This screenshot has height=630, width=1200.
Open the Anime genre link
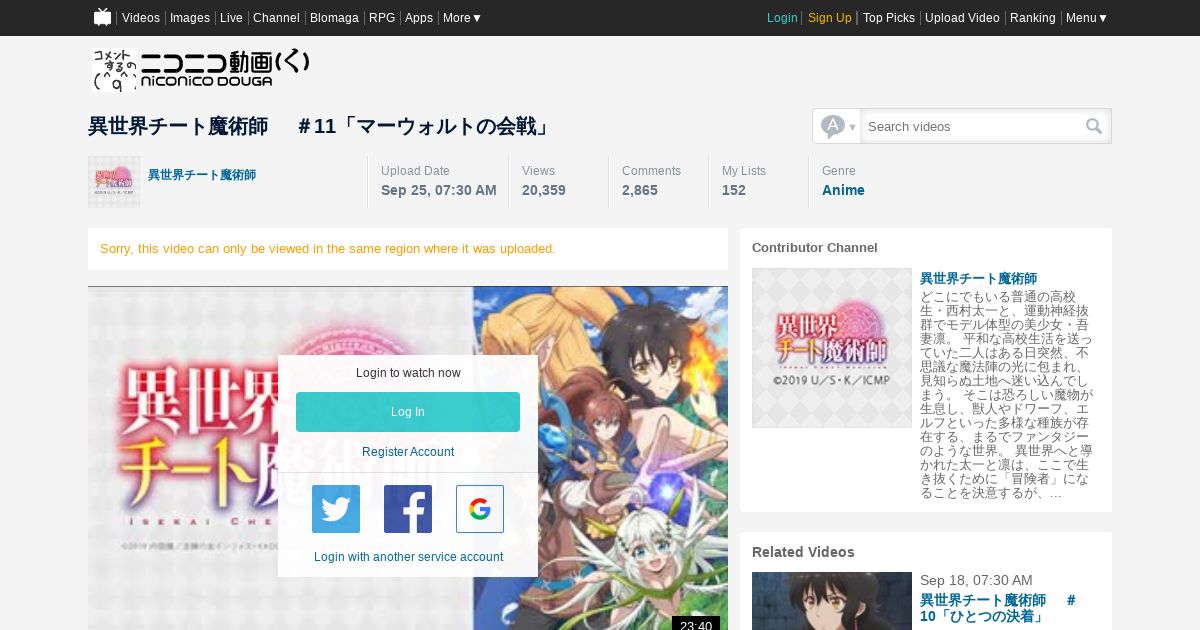tap(843, 190)
